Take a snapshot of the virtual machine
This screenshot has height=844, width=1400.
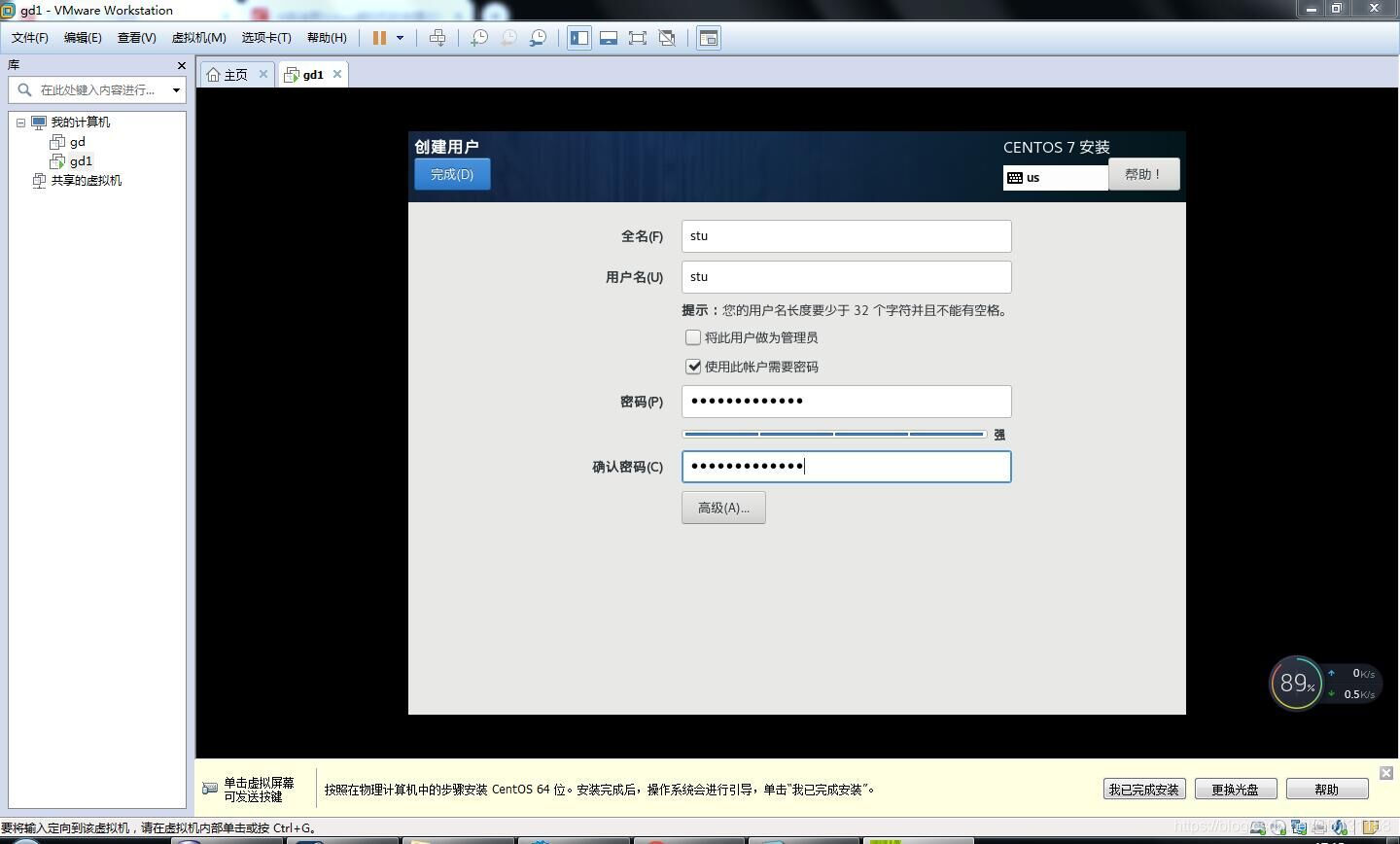coord(479,38)
